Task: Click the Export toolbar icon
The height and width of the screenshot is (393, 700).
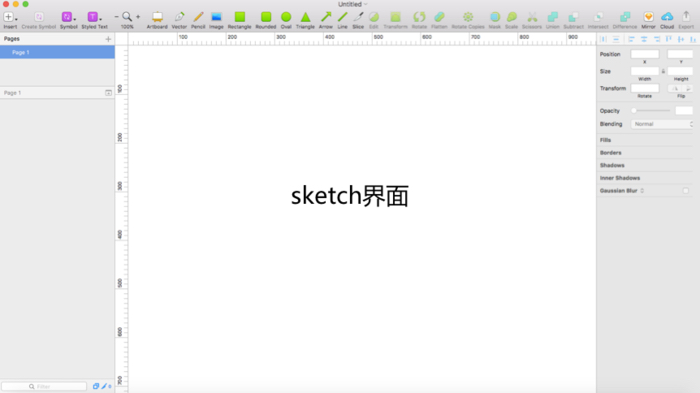Action: 686,17
